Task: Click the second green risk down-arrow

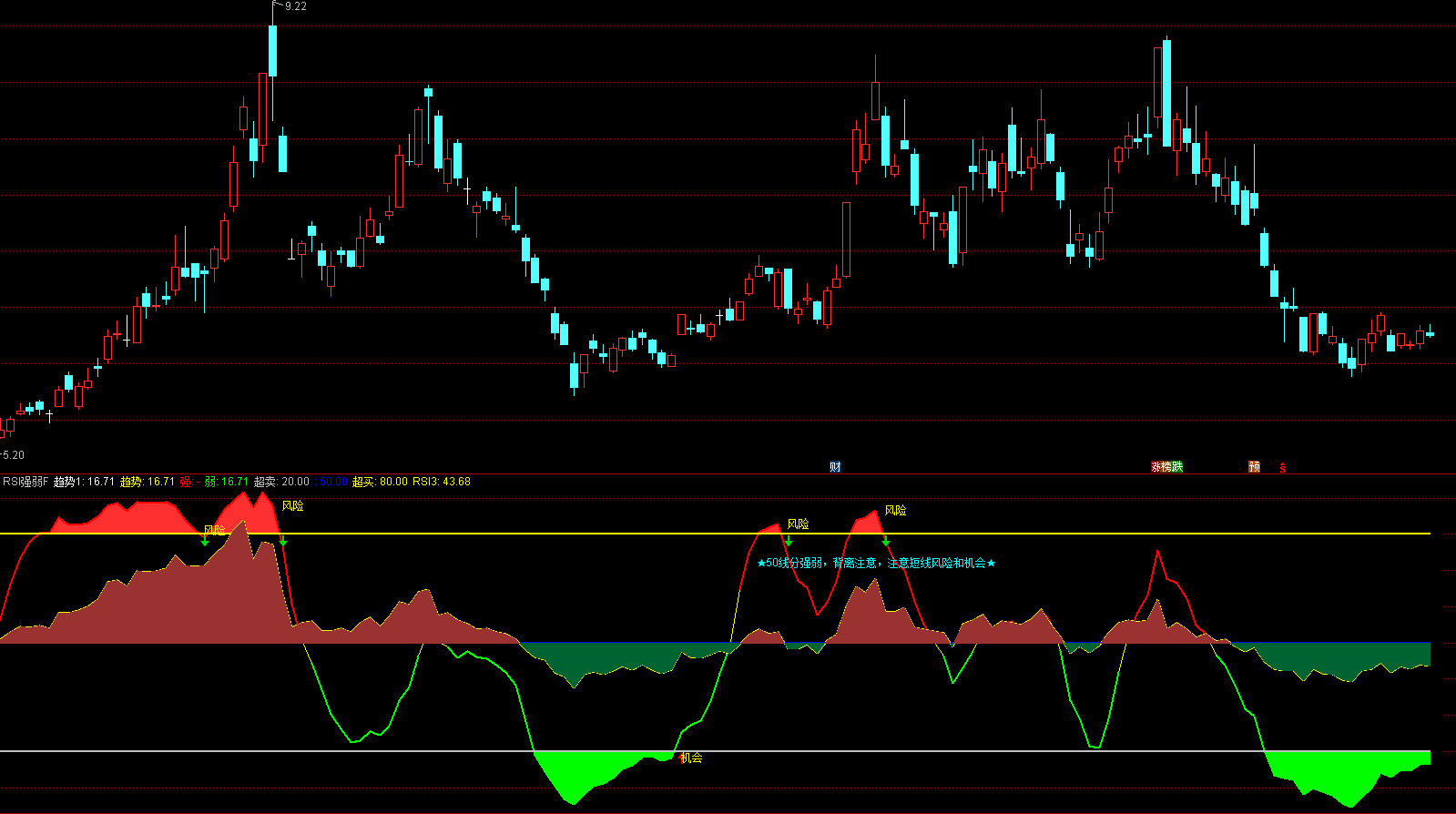Action: (283, 542)
